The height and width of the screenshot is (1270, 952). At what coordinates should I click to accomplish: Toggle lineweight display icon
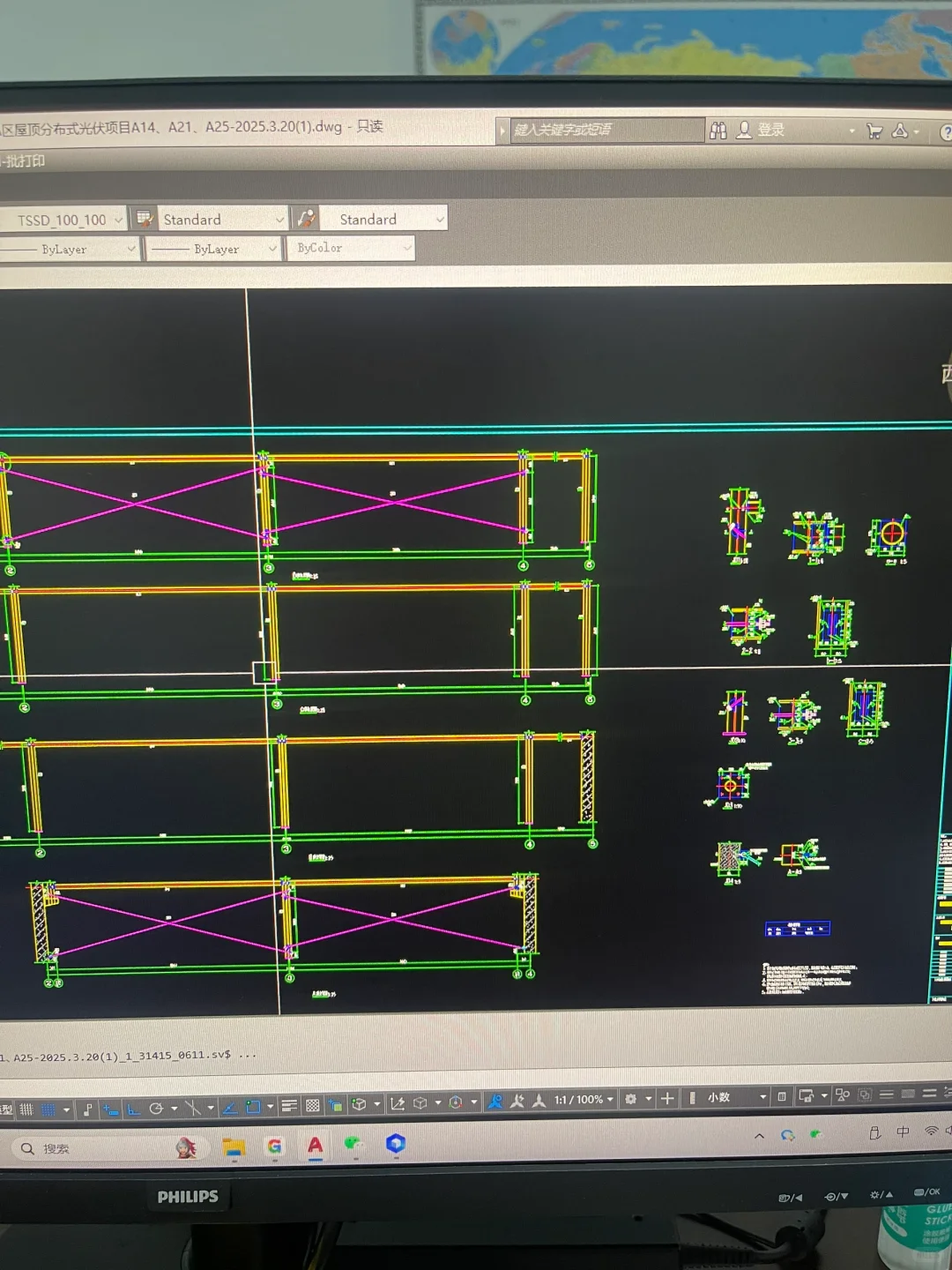pos(288,1105)
